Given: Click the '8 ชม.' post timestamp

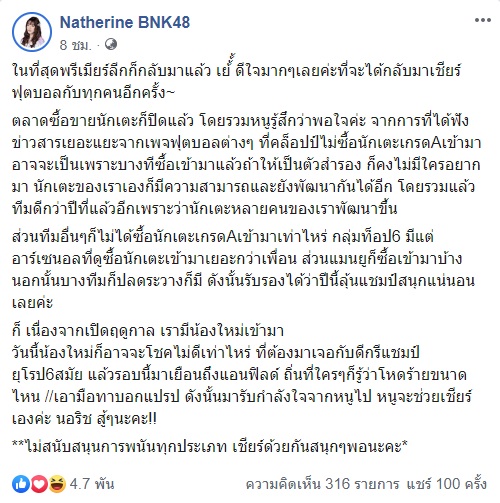Looking at the screenshot, I should (75, 45).
